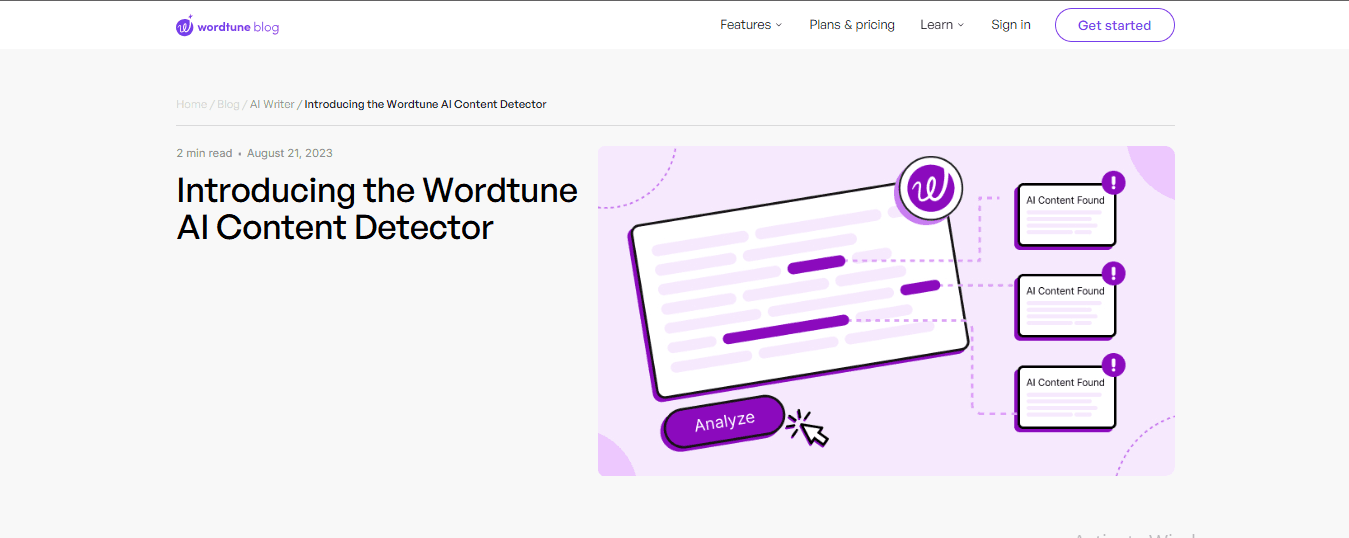Expand the Features dropdown menu
Screen dimensions: 1349x538
click(x=751, y=25)
